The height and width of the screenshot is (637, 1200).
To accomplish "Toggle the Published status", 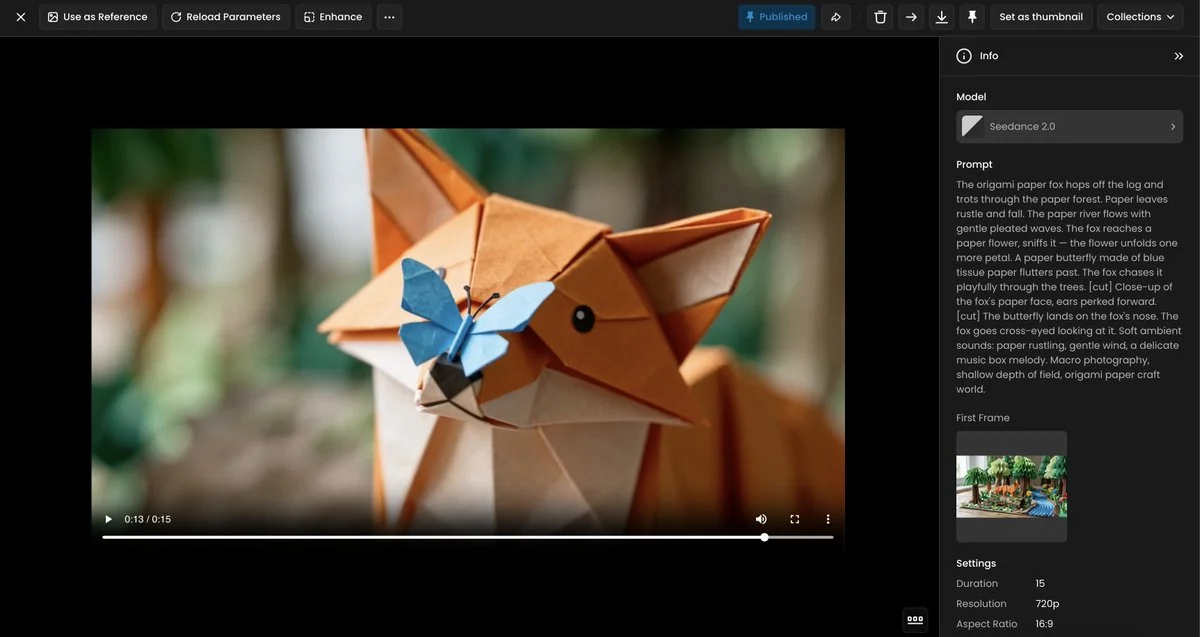I will (777, 16).
